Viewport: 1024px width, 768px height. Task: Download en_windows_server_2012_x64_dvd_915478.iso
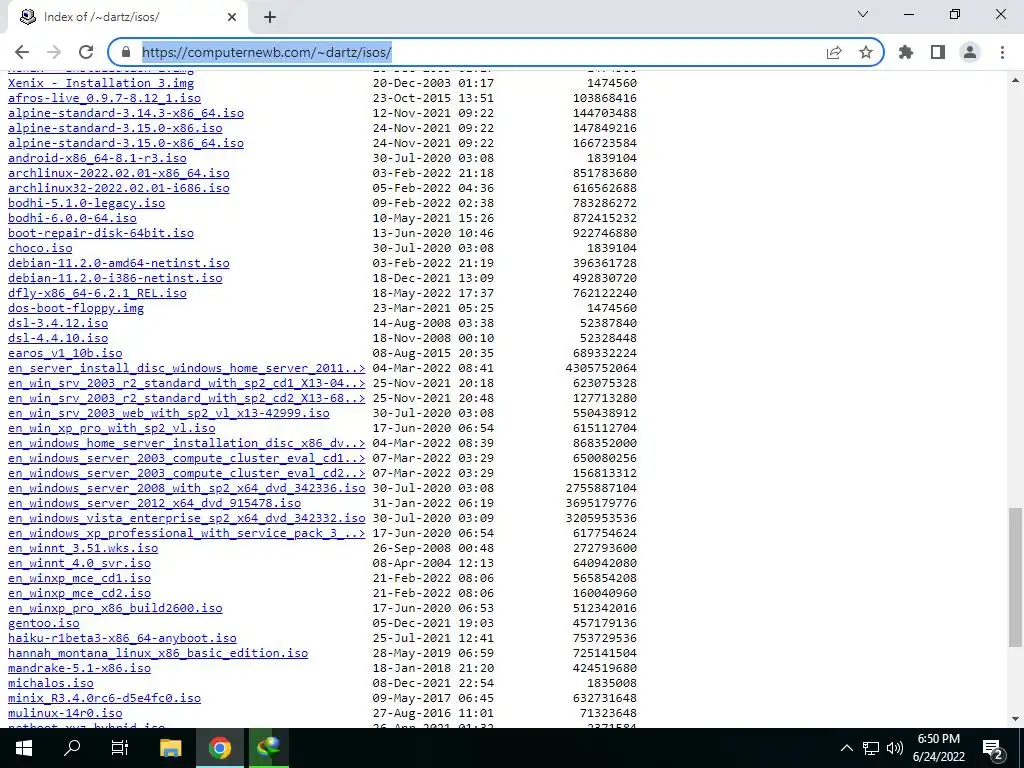pos(154,504)
